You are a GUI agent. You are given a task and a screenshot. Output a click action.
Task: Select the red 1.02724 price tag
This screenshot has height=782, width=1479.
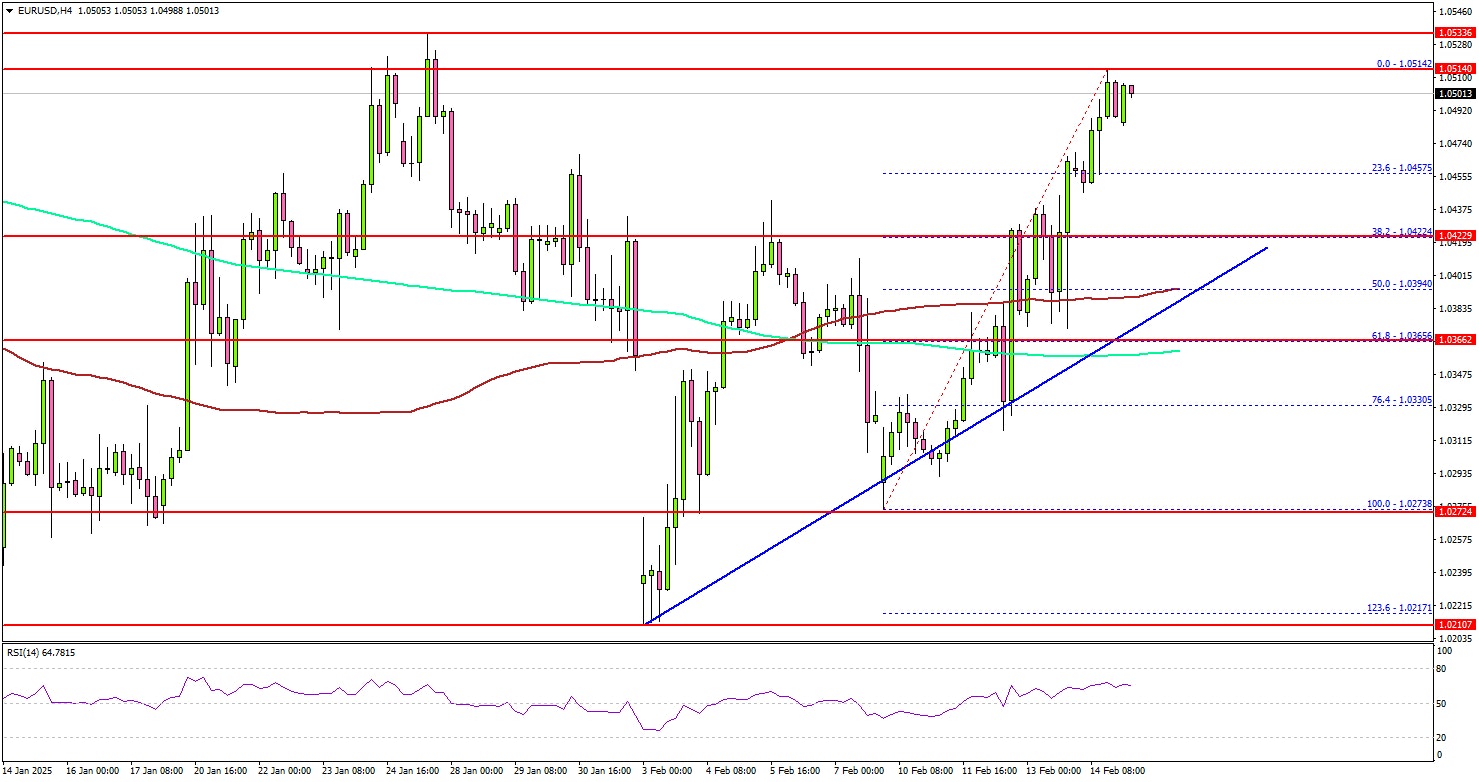[x=1454, y=512]
